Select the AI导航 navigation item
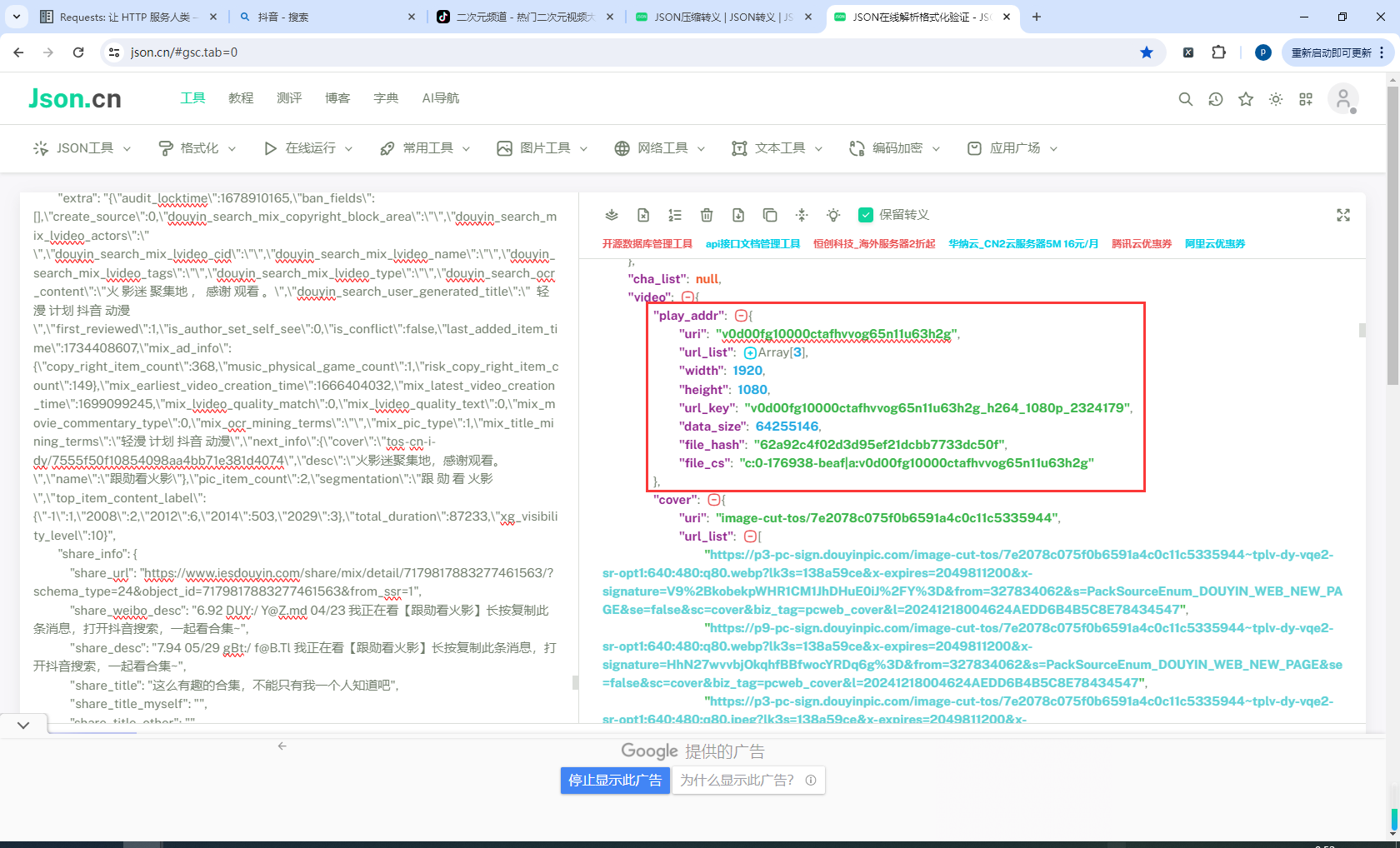Image resolution: width=1400 pixels, height=848 pixels. pos(441,98)
